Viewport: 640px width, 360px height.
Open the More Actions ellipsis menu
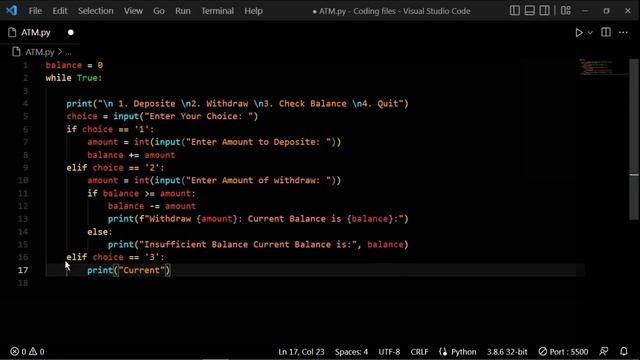(x=623, y=32)
